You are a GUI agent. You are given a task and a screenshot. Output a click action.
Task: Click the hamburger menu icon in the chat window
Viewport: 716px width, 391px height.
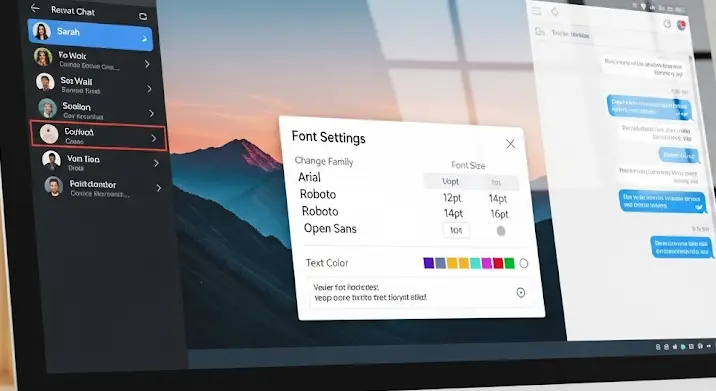[537, 11]
